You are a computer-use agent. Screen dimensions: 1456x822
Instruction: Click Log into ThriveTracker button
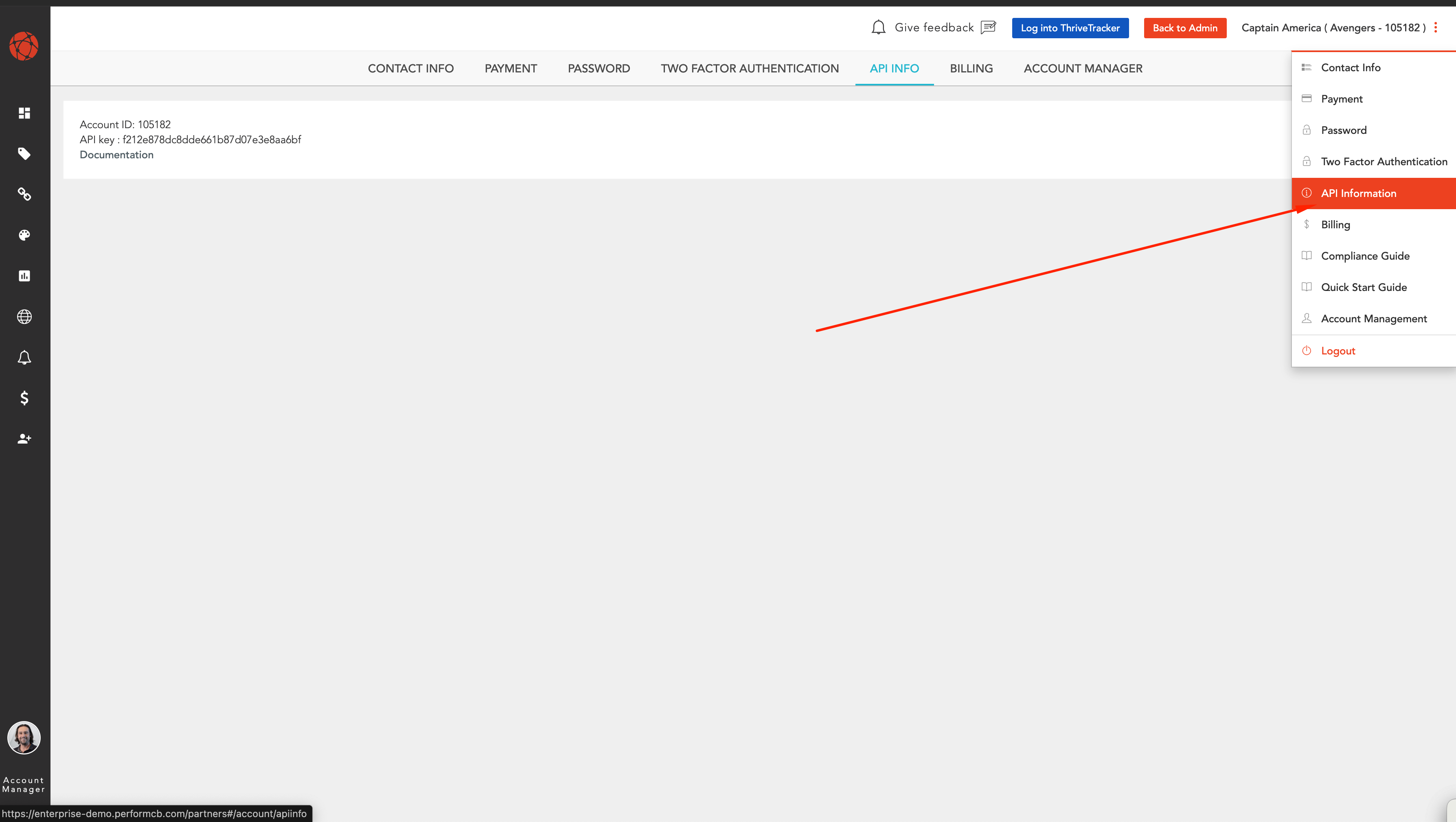point(1070,28)
